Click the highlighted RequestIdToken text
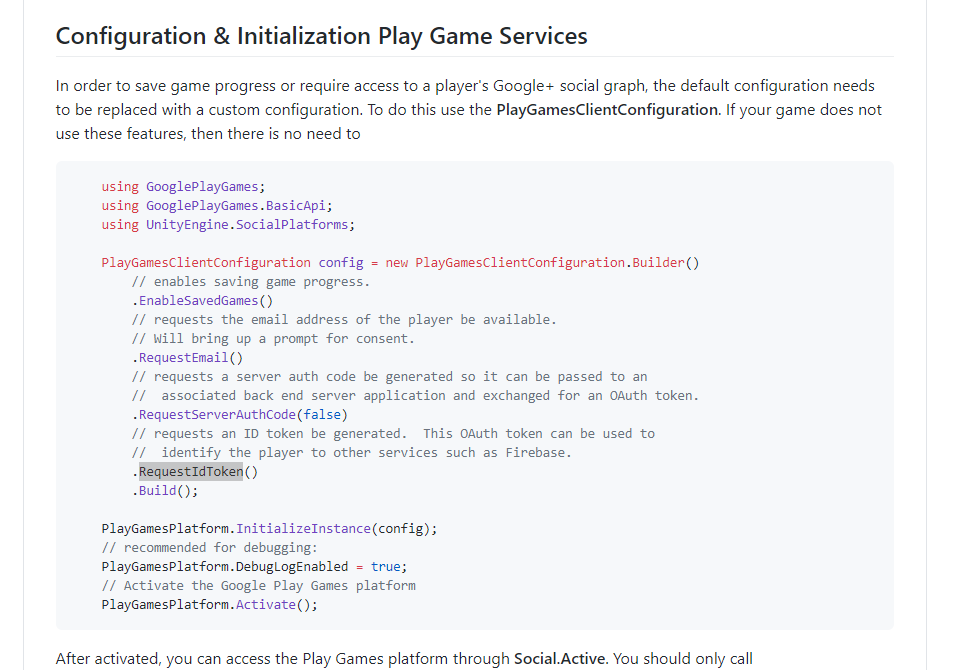 191,472
